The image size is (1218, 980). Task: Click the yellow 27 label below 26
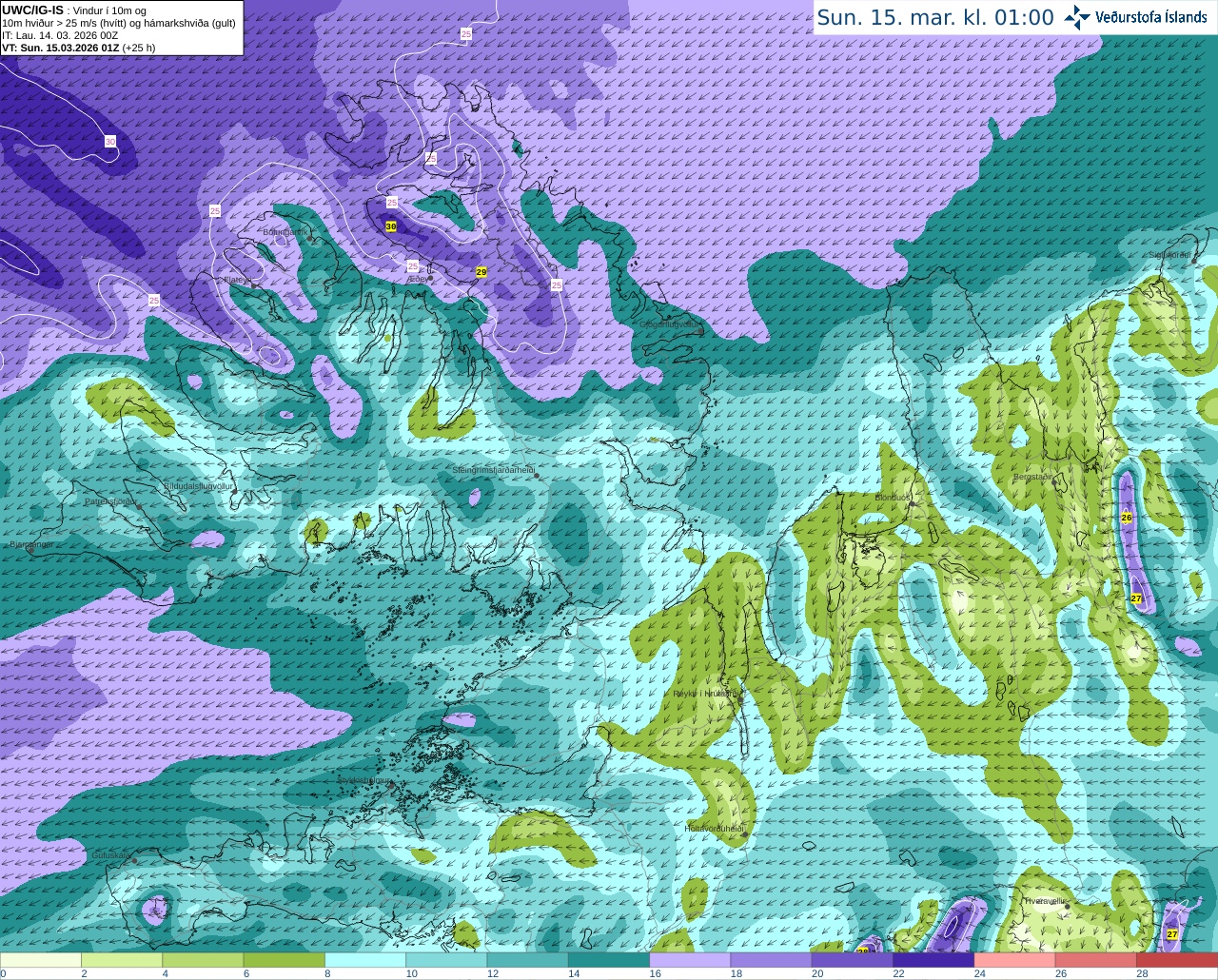pos(1136,598)
